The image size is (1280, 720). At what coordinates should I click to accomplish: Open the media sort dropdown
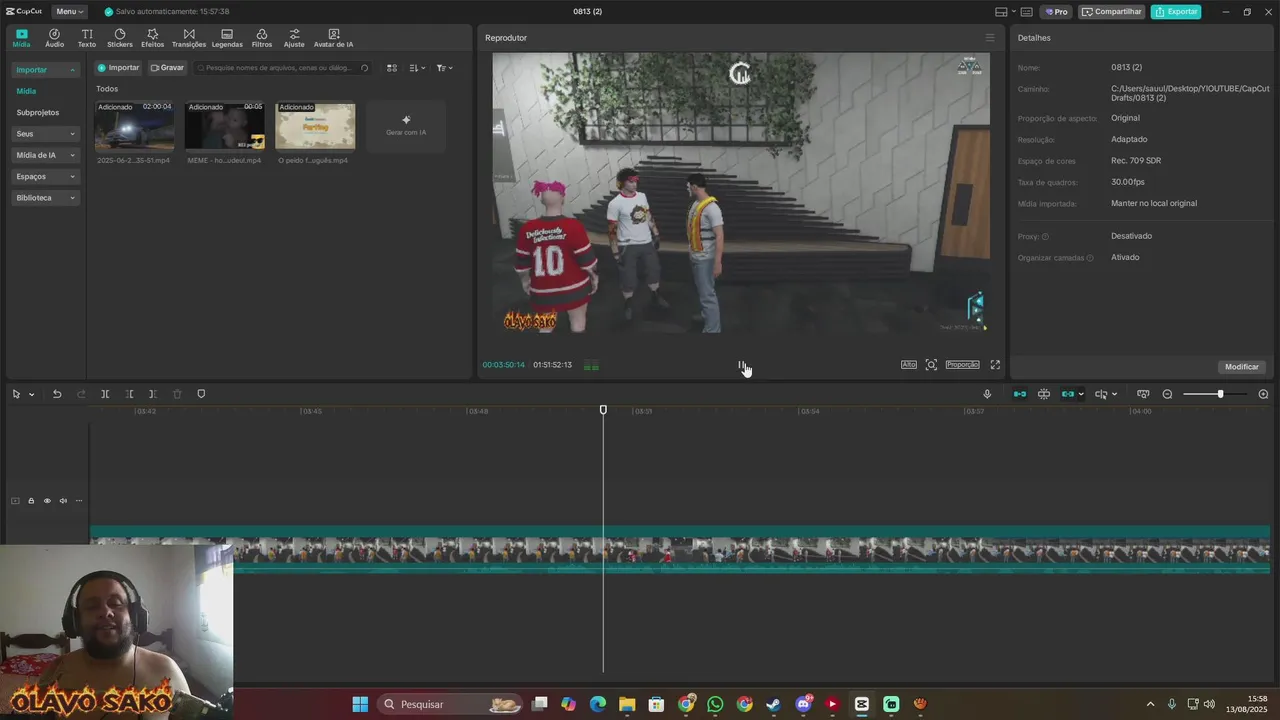[417, 68]
